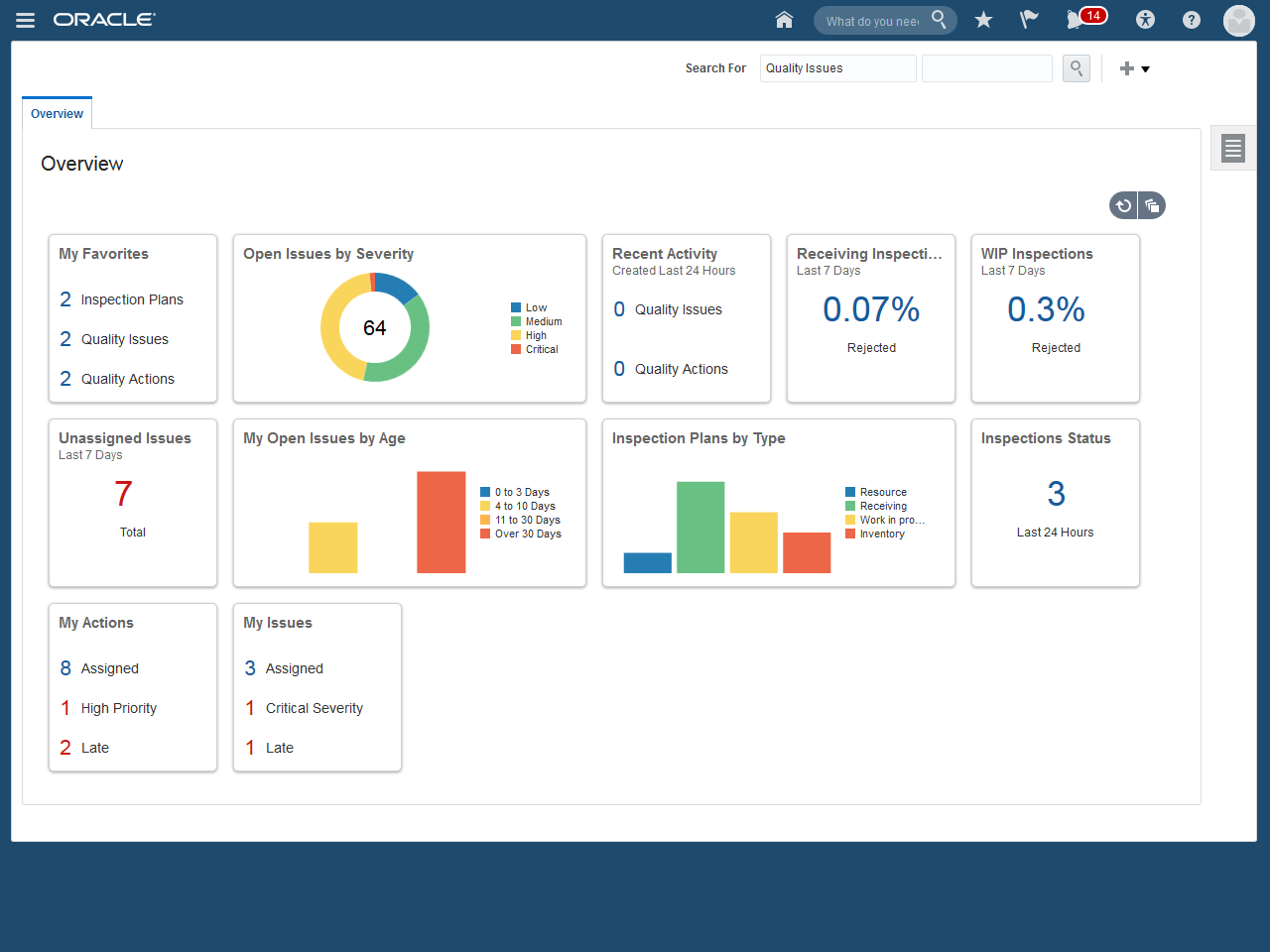This screenshot has width=1270, height=952.
Task: Click the 64 donut chart center
Action: pyautogui.click(x=375, y=328)
